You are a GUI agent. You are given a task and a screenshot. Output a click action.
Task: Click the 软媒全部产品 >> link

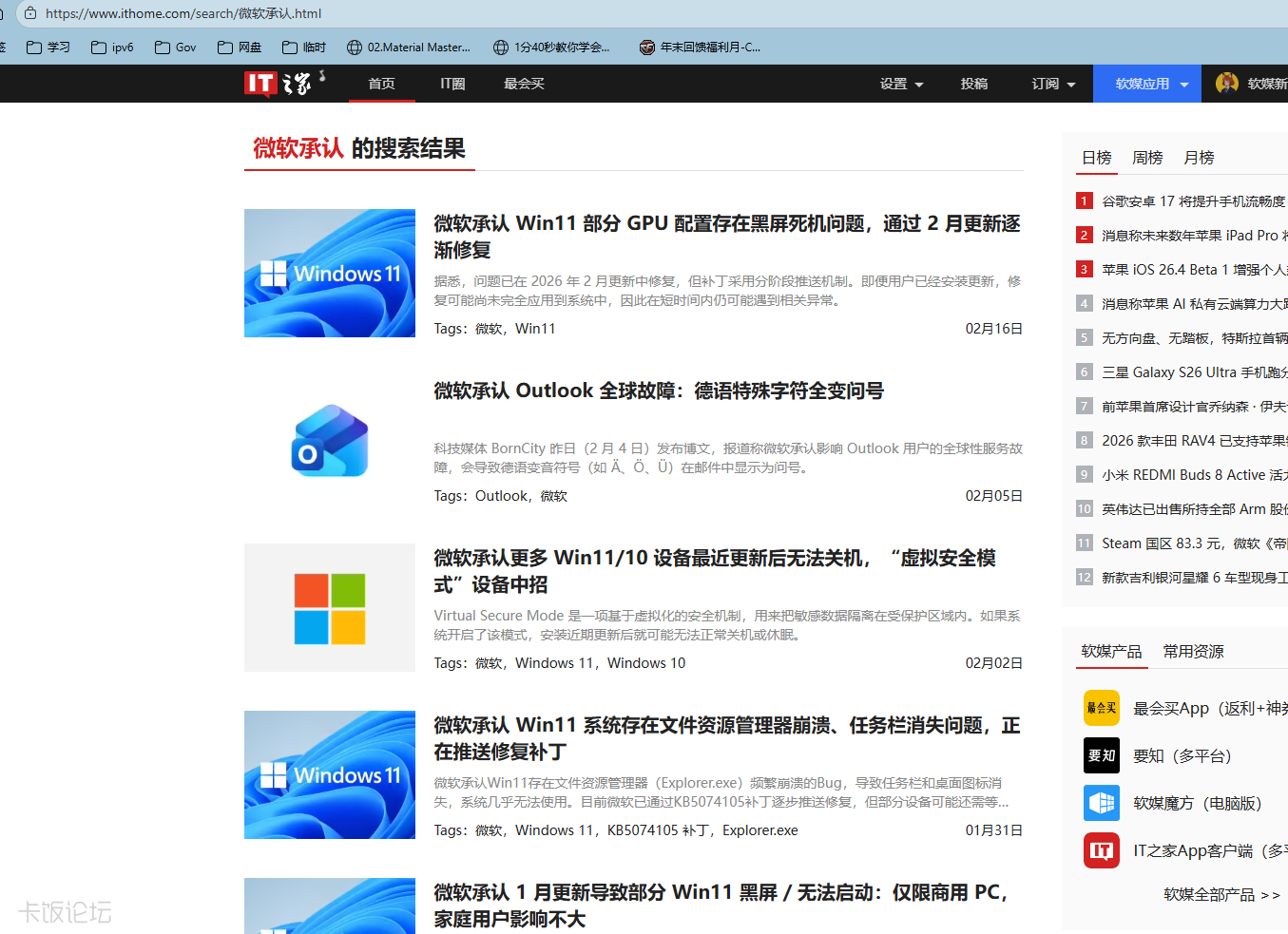pos(1221,894)
